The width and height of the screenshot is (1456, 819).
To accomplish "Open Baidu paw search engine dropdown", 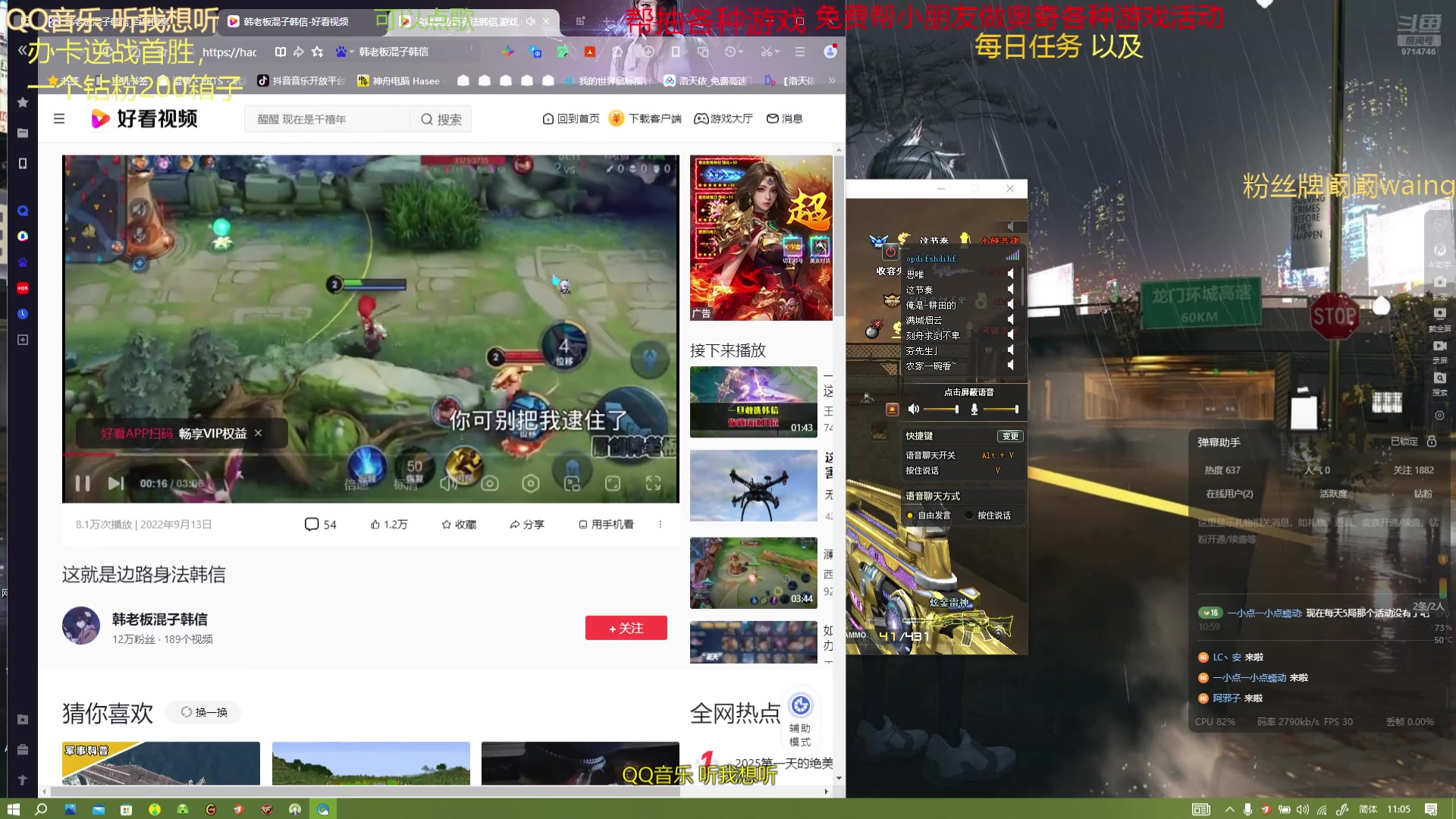I will pos(344,52).
